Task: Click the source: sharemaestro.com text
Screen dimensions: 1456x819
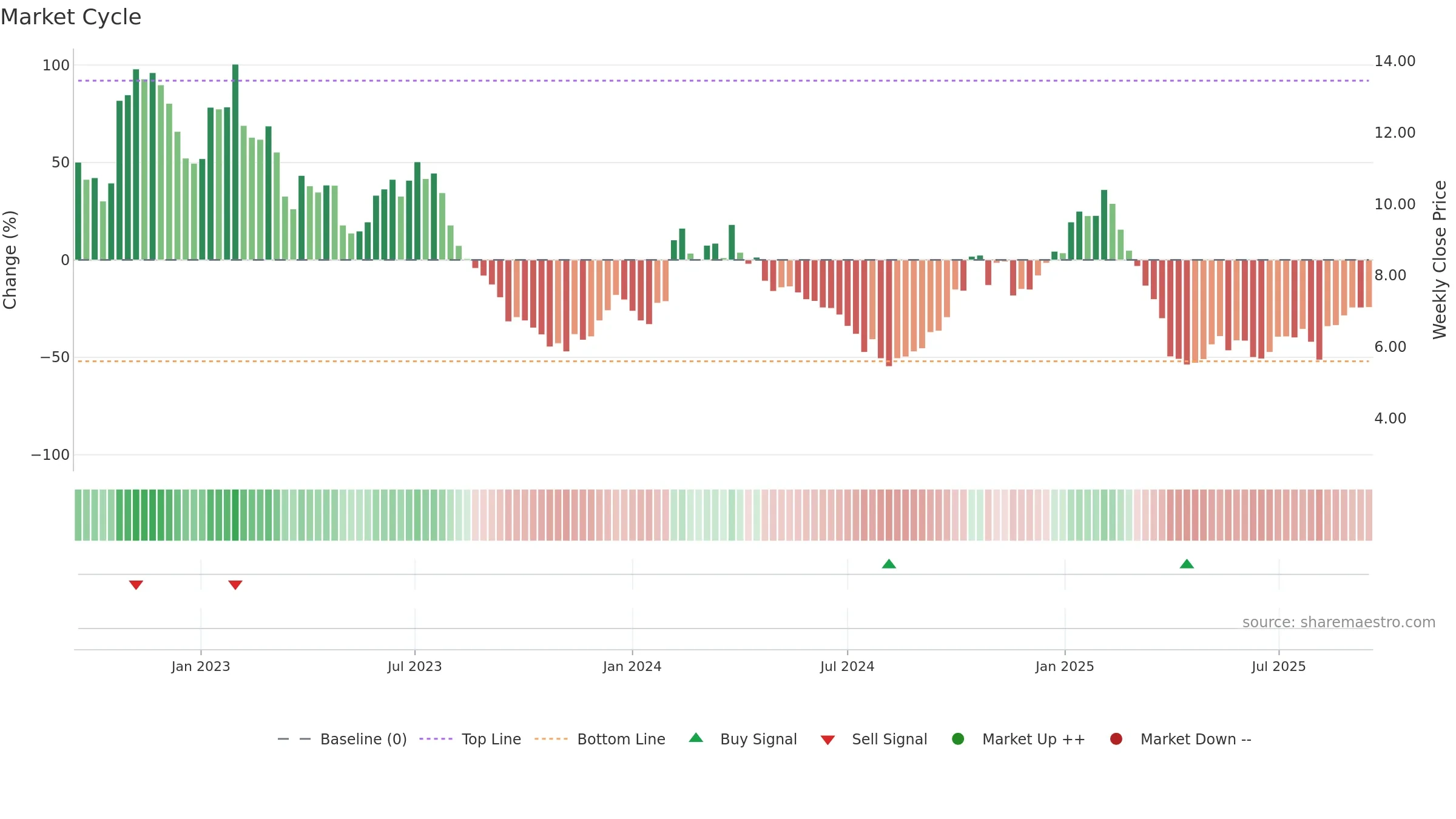Action: tap(1339, 622)
